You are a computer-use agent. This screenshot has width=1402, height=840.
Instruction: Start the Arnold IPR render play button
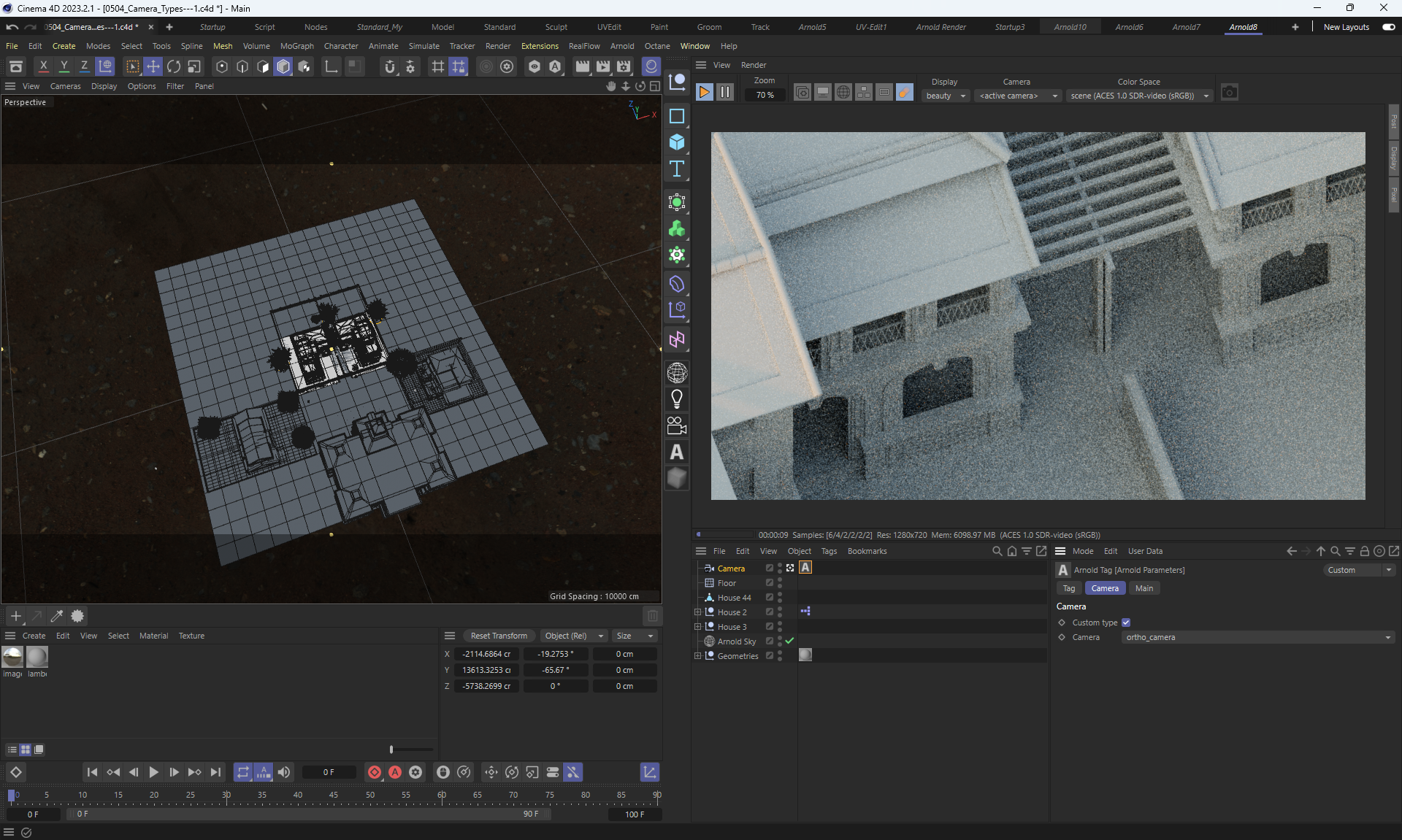click(x=704, y=93)
